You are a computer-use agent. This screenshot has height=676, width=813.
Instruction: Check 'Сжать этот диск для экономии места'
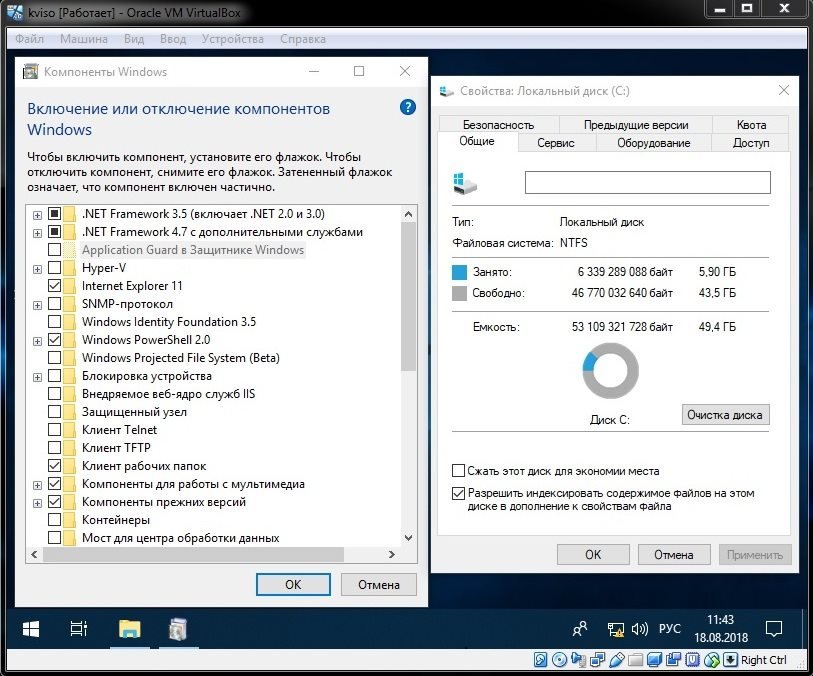click(x=458, y=471)
